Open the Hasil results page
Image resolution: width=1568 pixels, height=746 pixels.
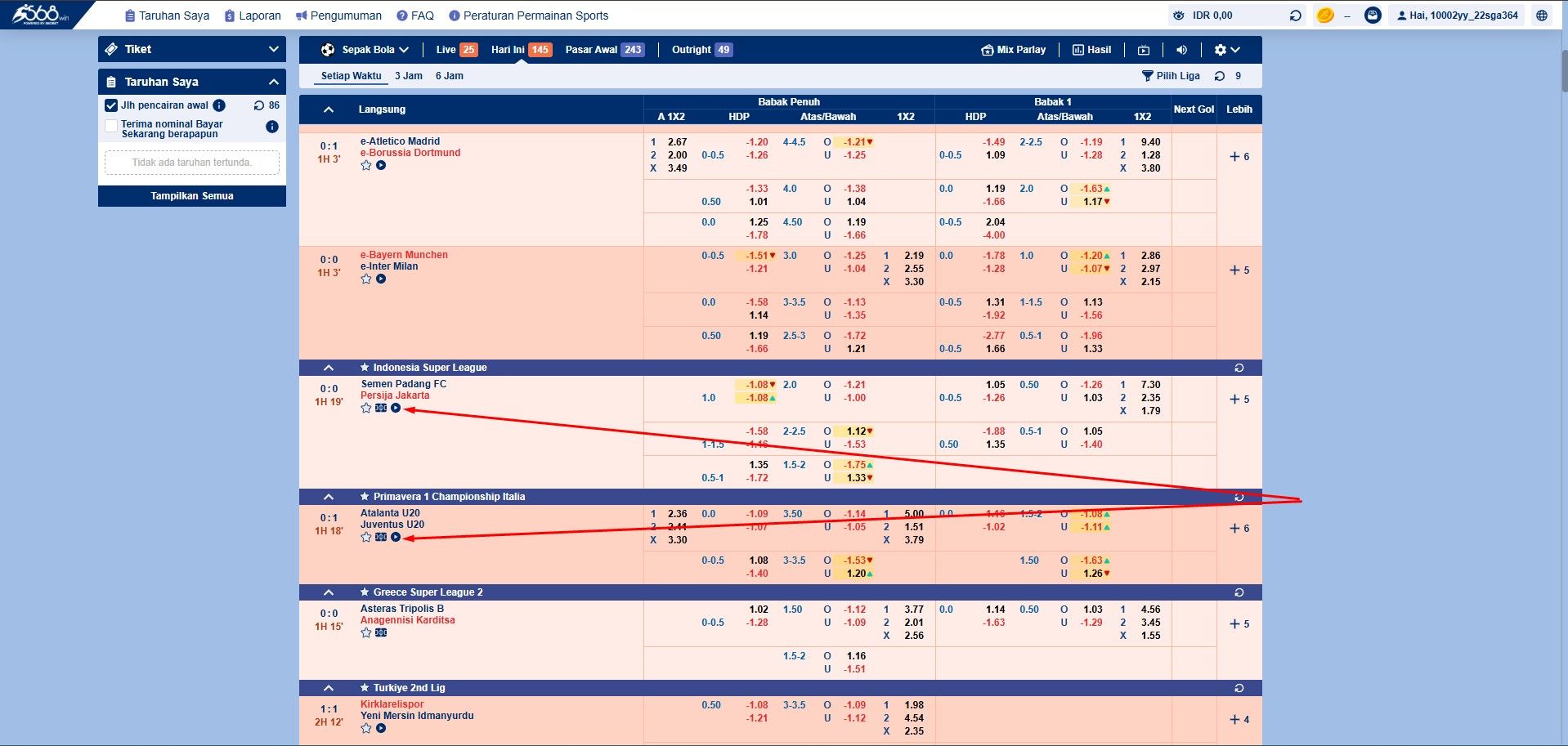1091,50
